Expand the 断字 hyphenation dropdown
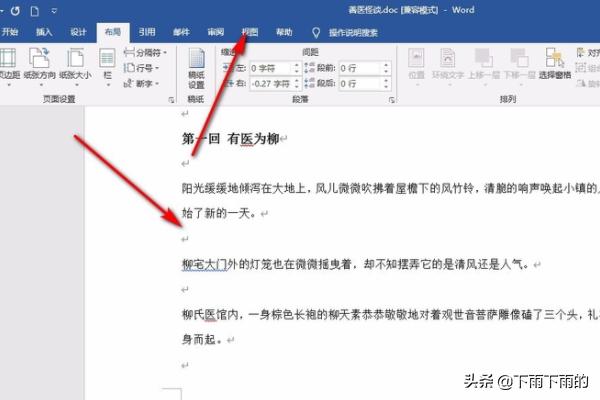This screenshot has width=600, height=400. click(x=142, y=83)
